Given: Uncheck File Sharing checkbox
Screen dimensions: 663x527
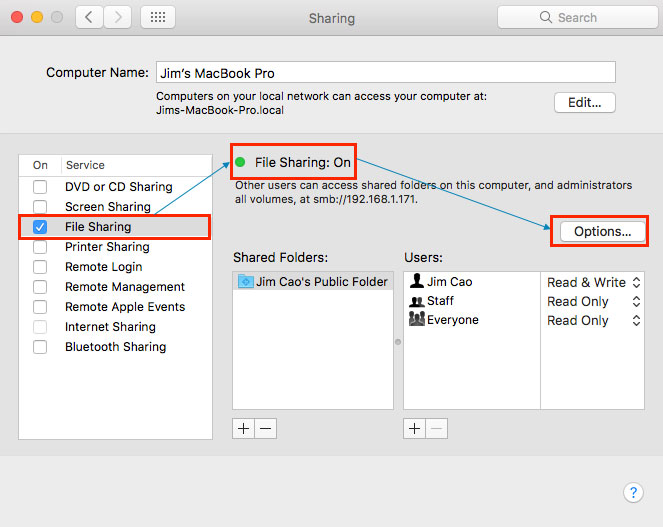Looking at the screenshot, I should [40, 227].
